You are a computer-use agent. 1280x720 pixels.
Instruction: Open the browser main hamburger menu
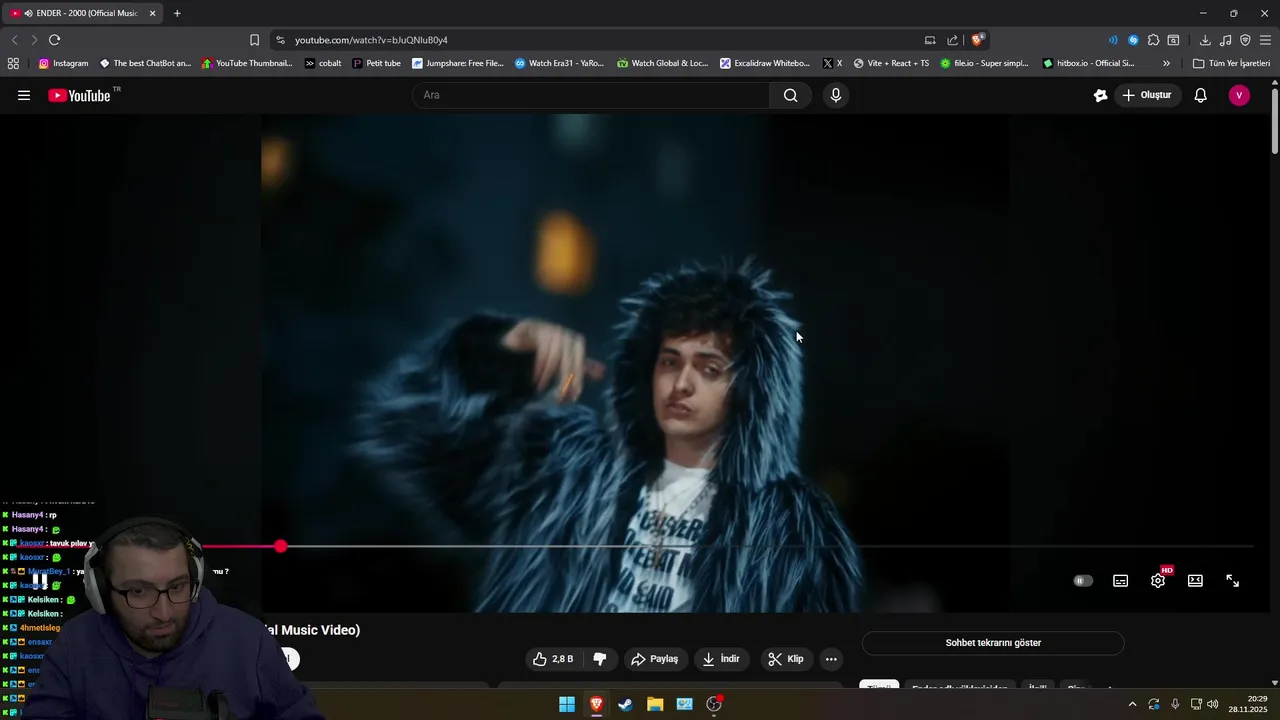click(x=1265, y=40)
